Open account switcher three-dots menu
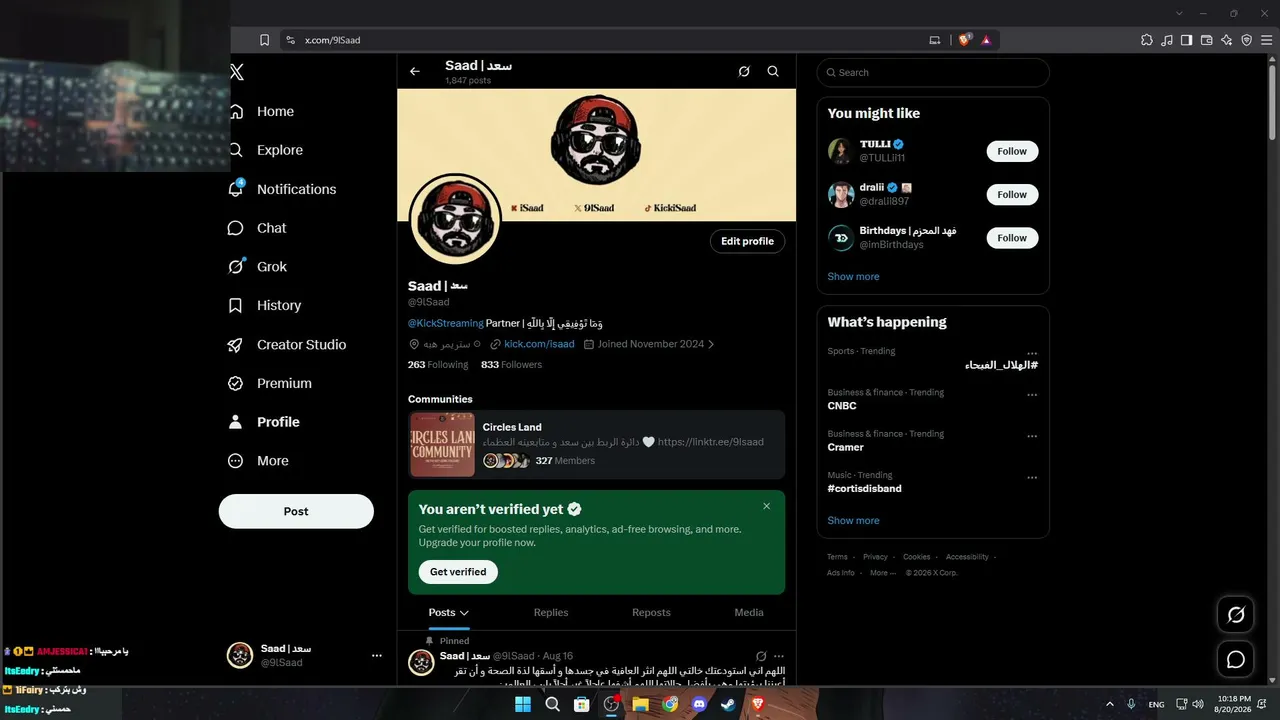 pos(377,656)
